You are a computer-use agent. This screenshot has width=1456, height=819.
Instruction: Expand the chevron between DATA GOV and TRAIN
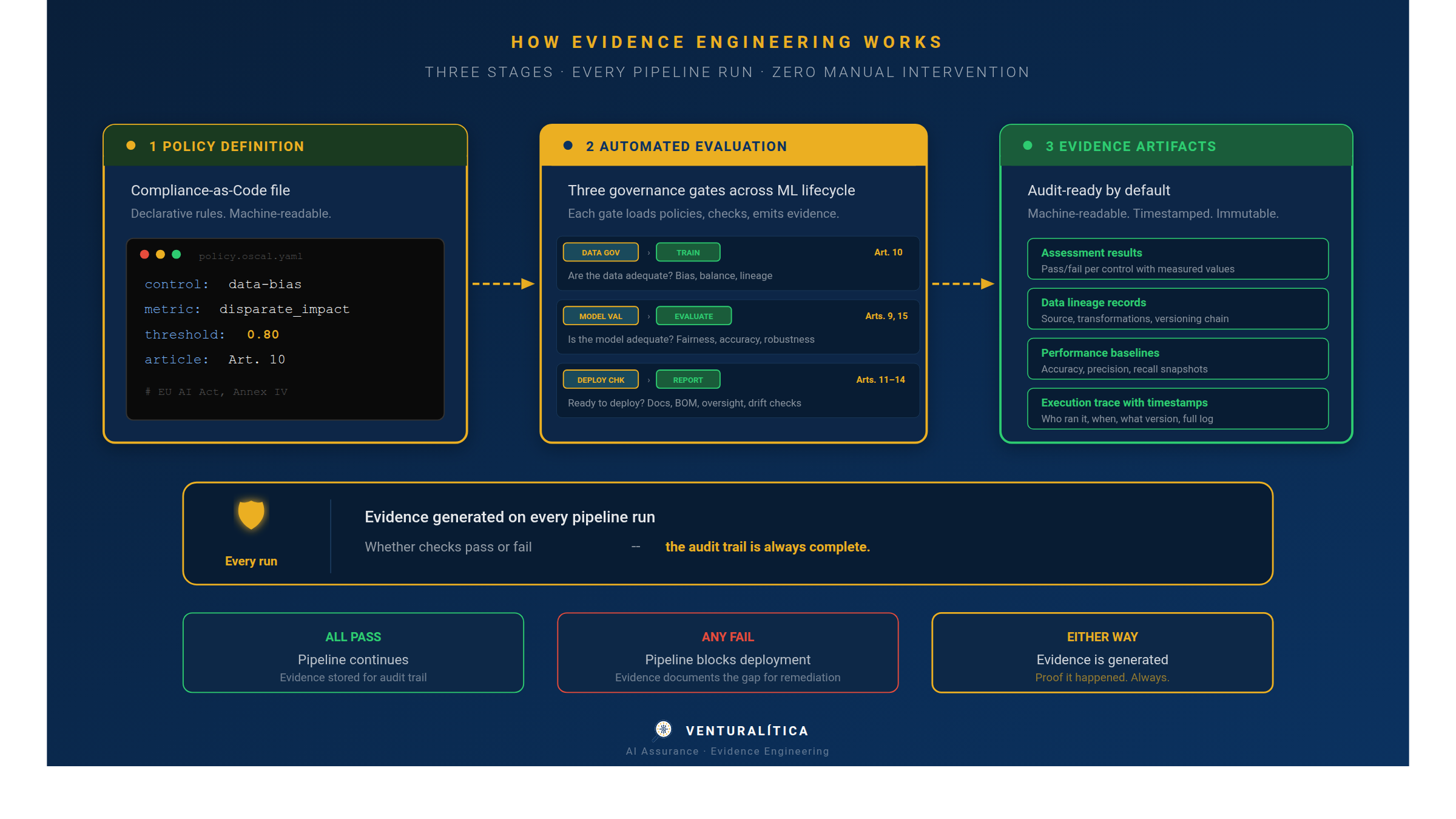(649, 252)
